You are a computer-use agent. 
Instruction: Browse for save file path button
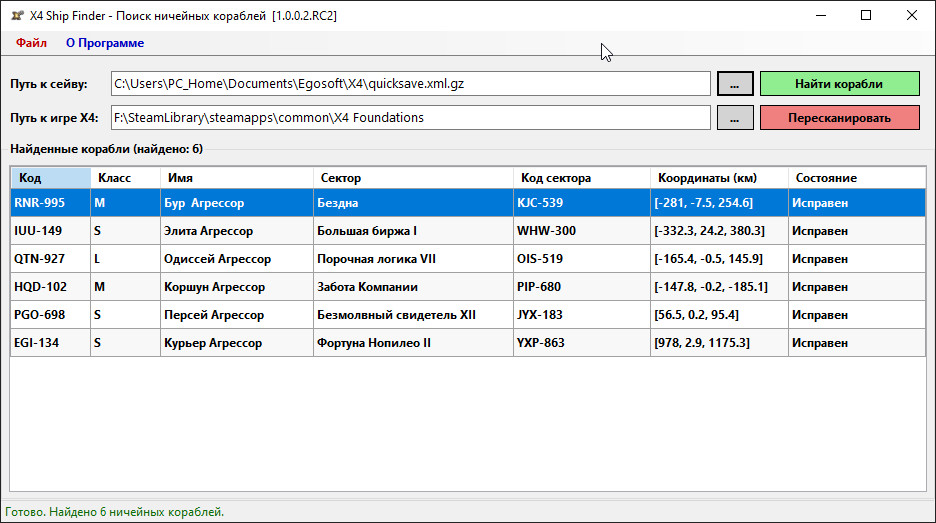735,84
